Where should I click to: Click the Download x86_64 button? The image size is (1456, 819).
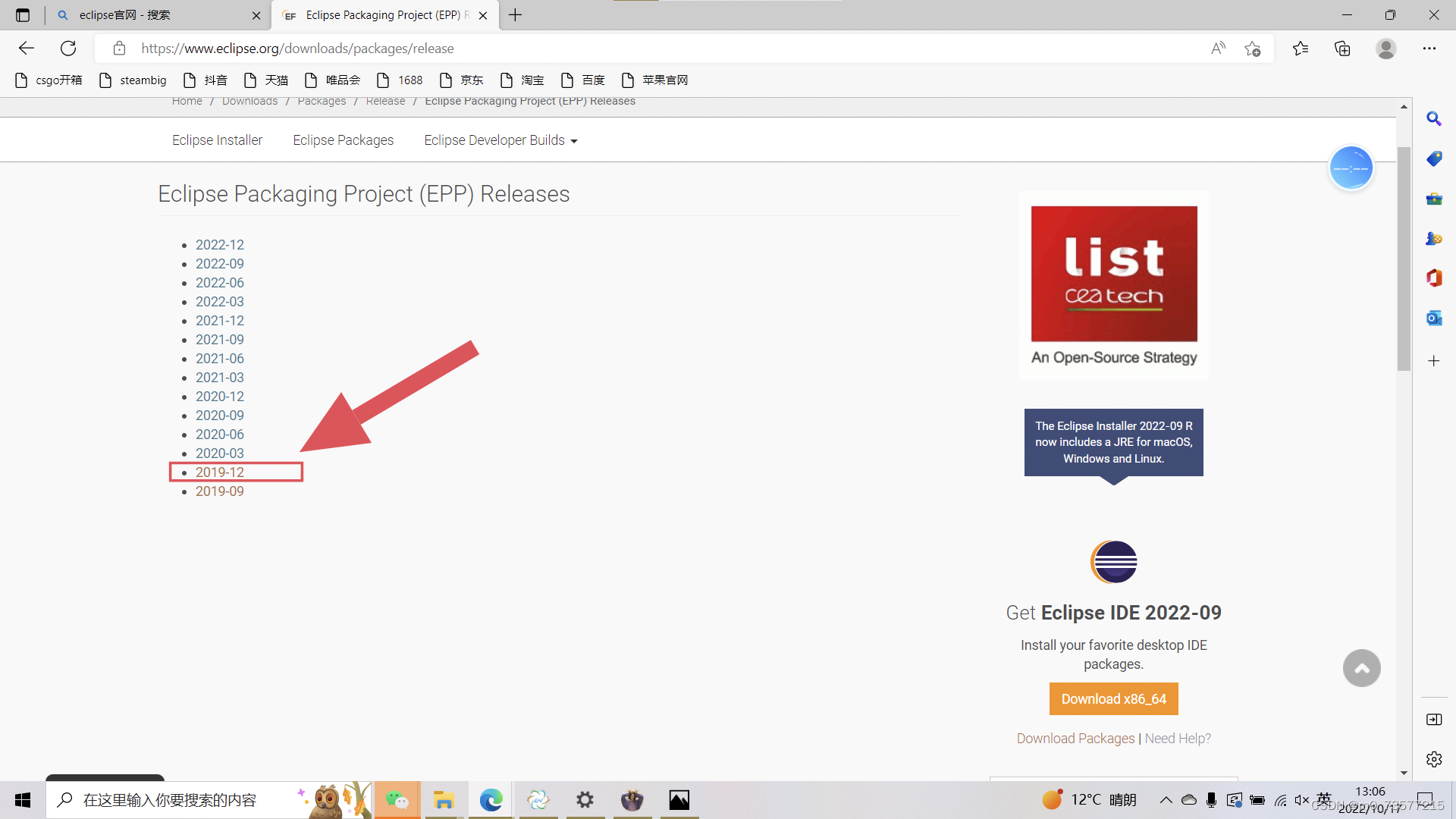[x=1113, y=698]
